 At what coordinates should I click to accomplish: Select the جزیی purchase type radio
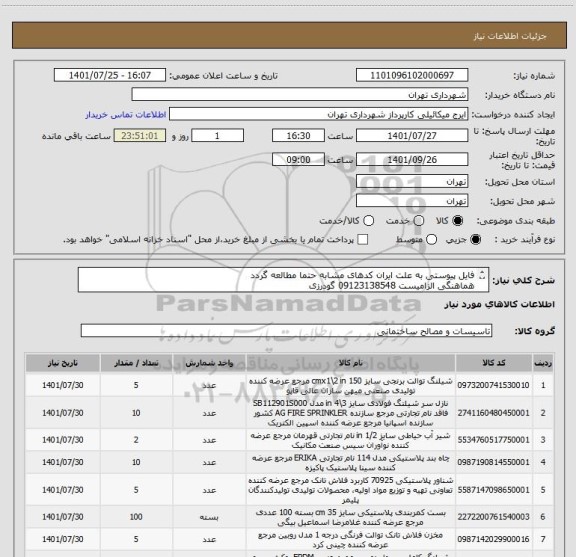pos(476,240)
